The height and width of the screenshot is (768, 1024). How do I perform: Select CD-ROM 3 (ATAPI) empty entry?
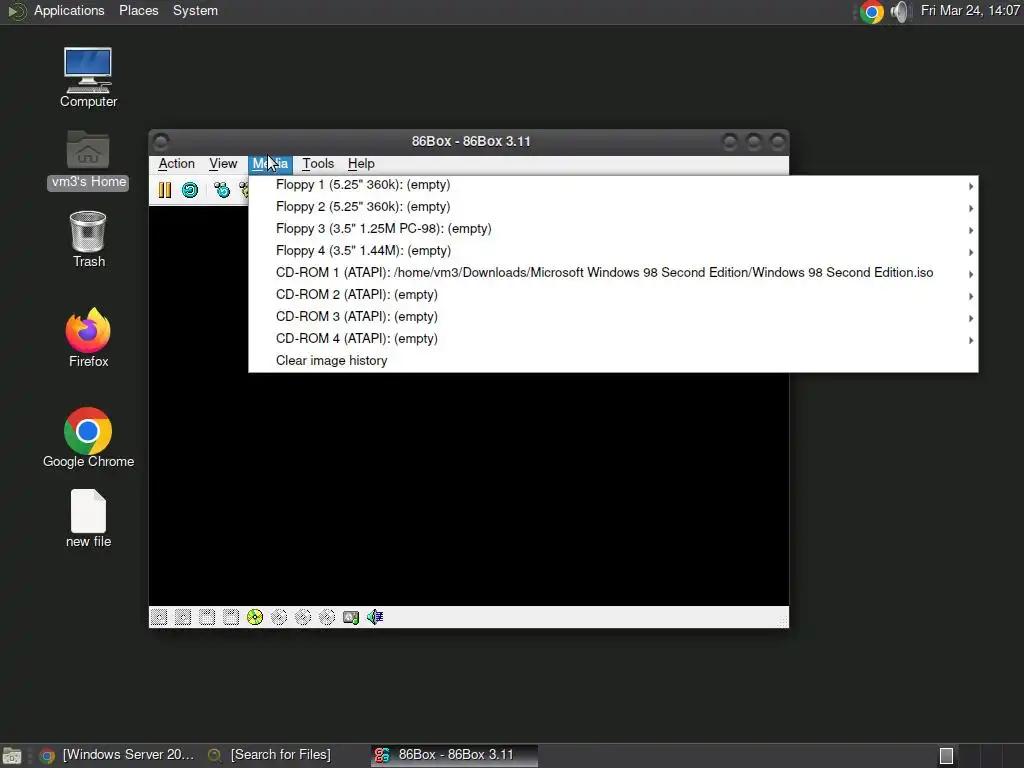tap(613, 317)
